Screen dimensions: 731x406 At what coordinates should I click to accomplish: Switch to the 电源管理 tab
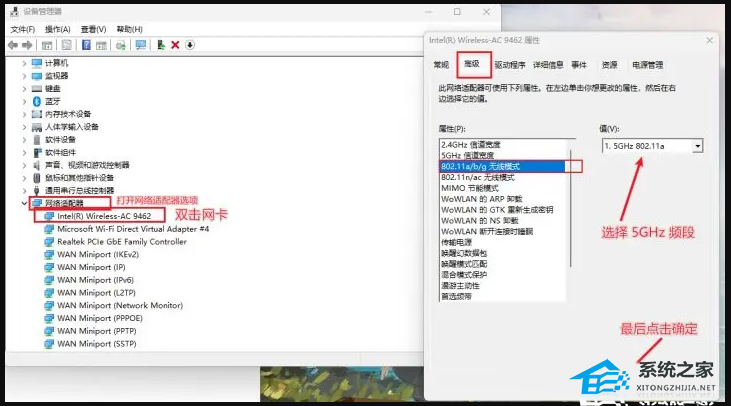point(648,65)
